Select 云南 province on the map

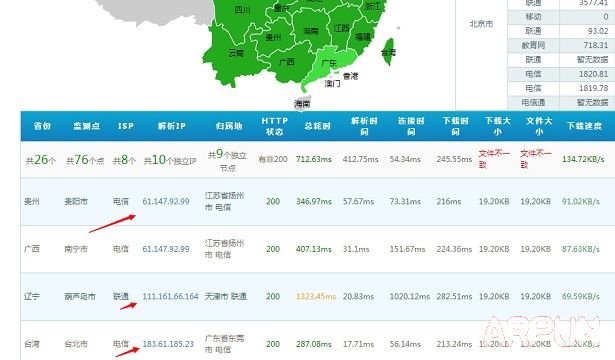pyautogui.click(x=236, y=53)
